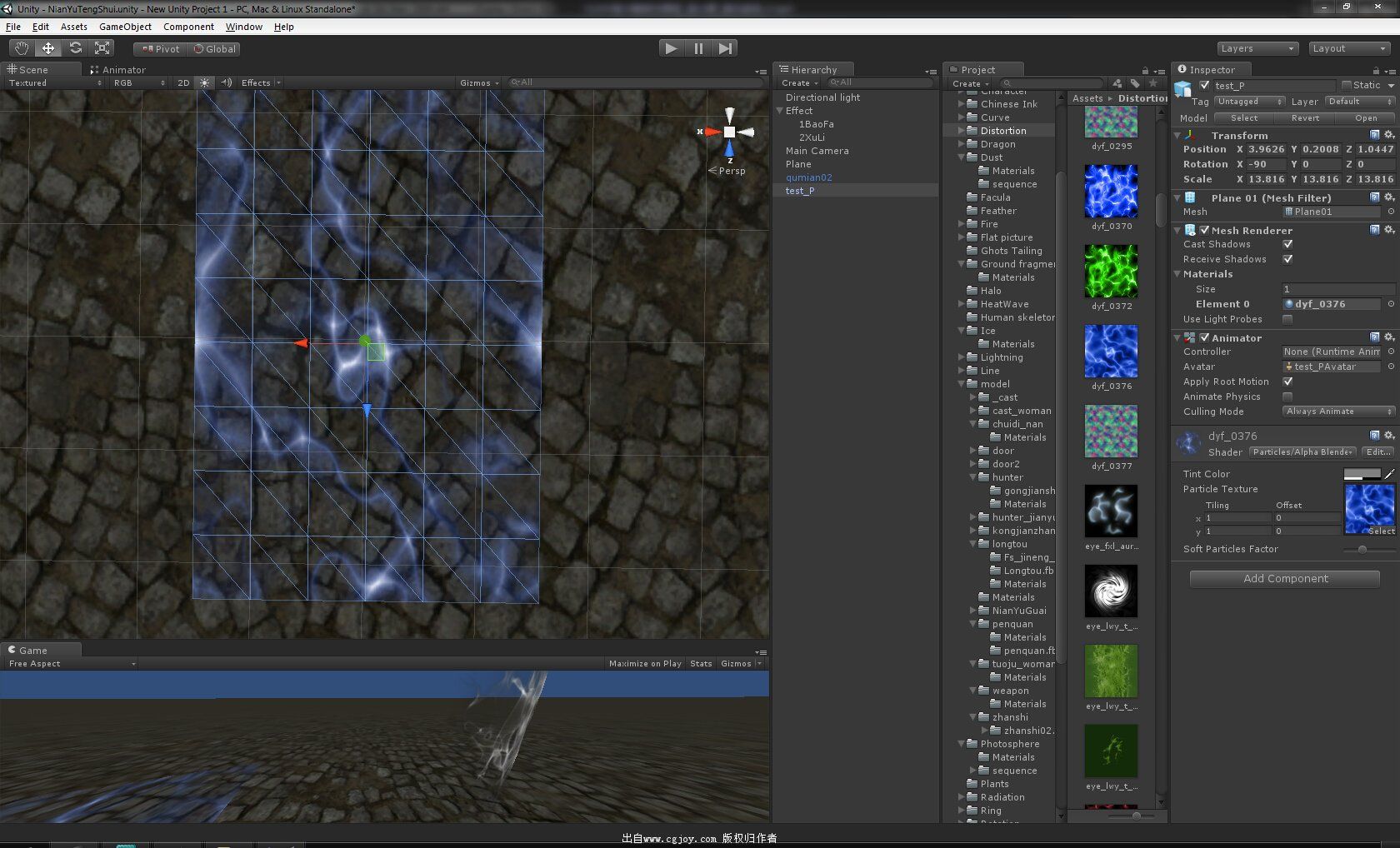Image resolution: width=1400 pixels, height=848 pixels.
Task: Open Animator component gear settings
Action: point(1388,337)
